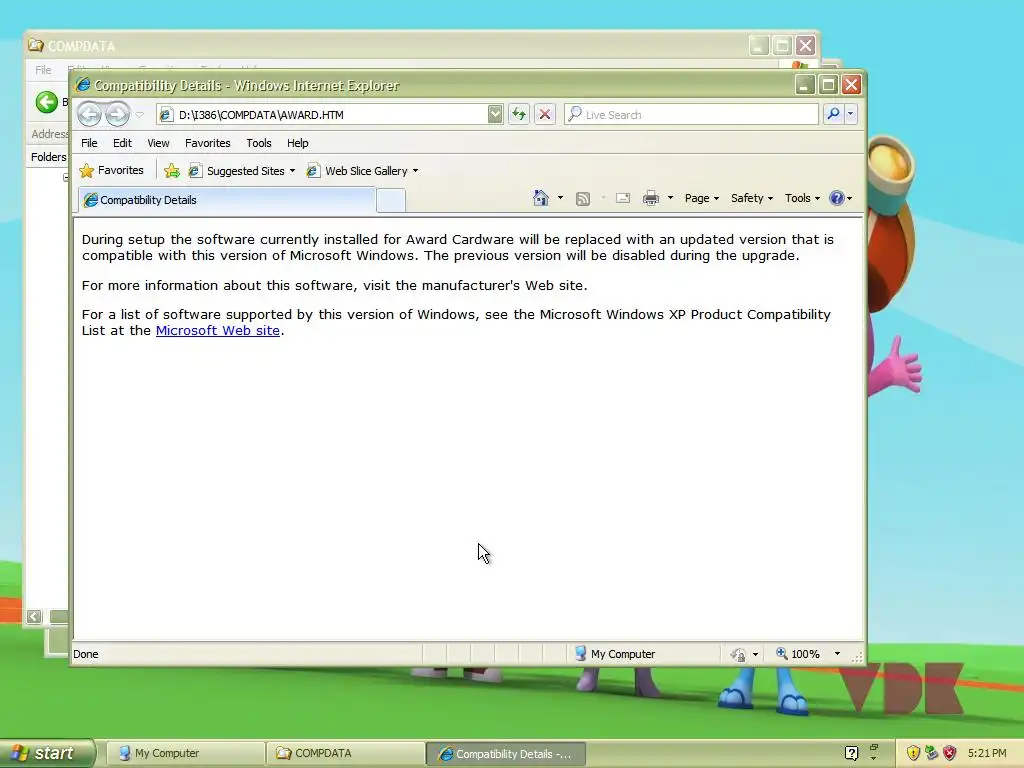The height and width of the screenshot is (768, 1024).
Task: Click the Internet Explorer logo in title bar
Action: coord(83,85)
